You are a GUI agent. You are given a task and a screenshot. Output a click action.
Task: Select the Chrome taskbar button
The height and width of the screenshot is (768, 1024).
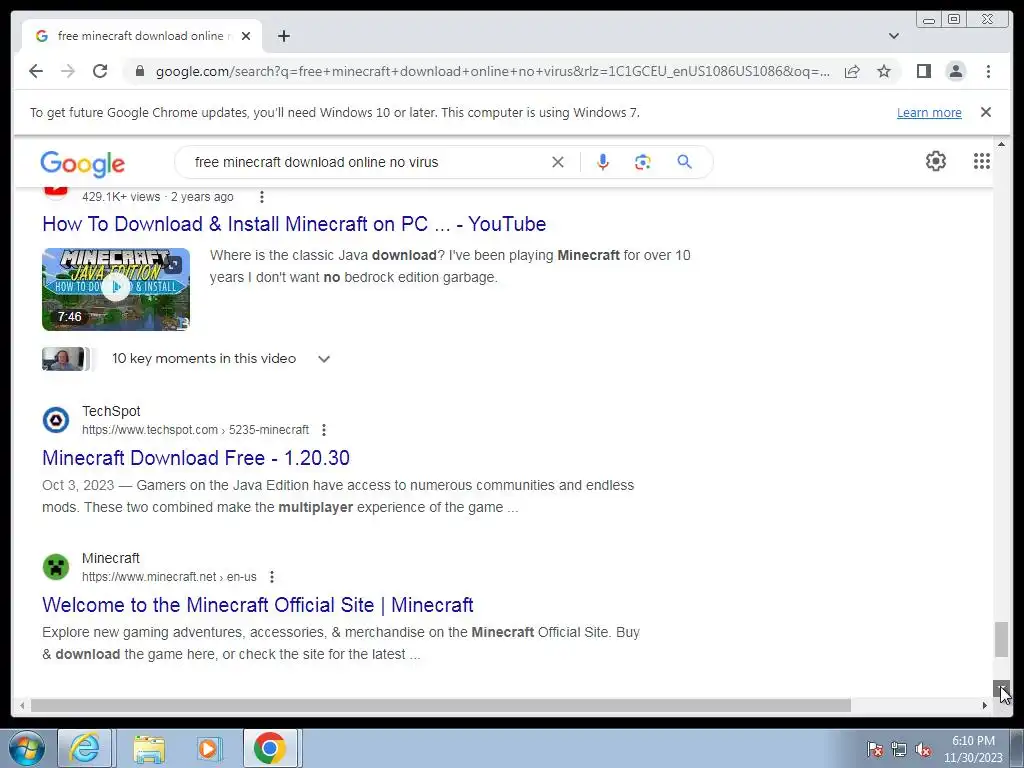pos(270,748)
